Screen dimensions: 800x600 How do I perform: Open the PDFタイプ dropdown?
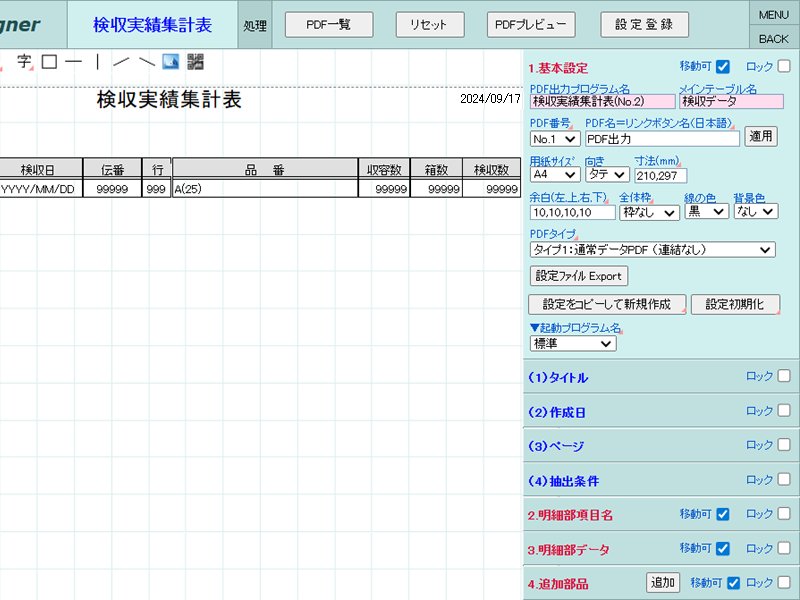tap(653, 249)
